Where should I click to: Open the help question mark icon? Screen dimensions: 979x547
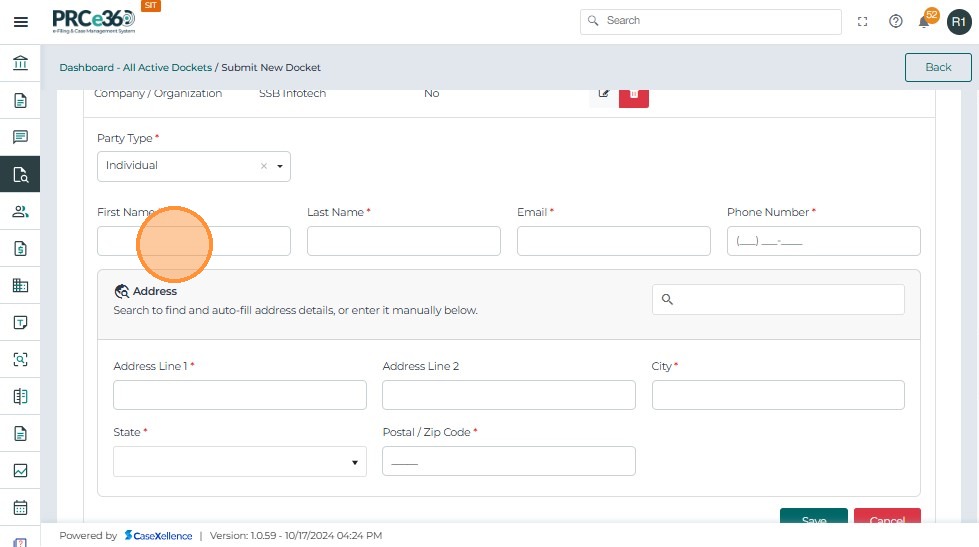pos(896,21)
